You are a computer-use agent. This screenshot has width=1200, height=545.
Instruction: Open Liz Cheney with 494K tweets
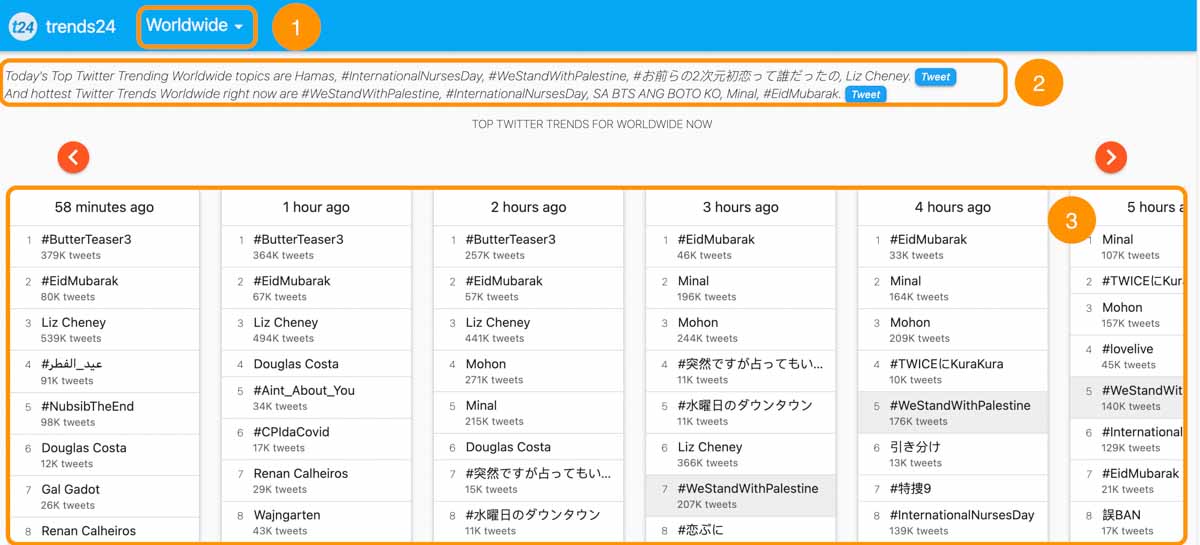pos(285,323)
